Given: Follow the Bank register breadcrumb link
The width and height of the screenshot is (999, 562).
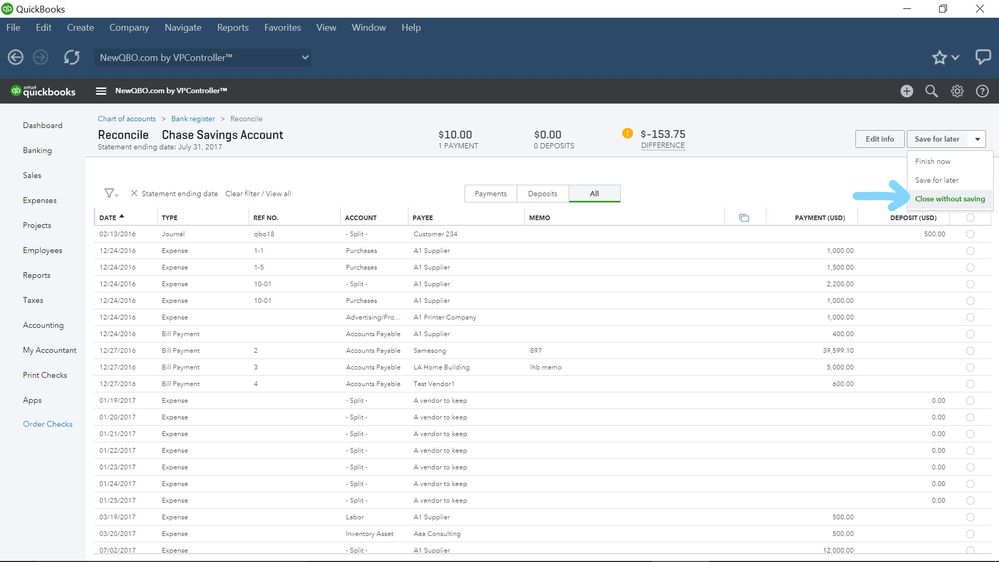Looking at the screenshot, I should click(x=192, y=119).
